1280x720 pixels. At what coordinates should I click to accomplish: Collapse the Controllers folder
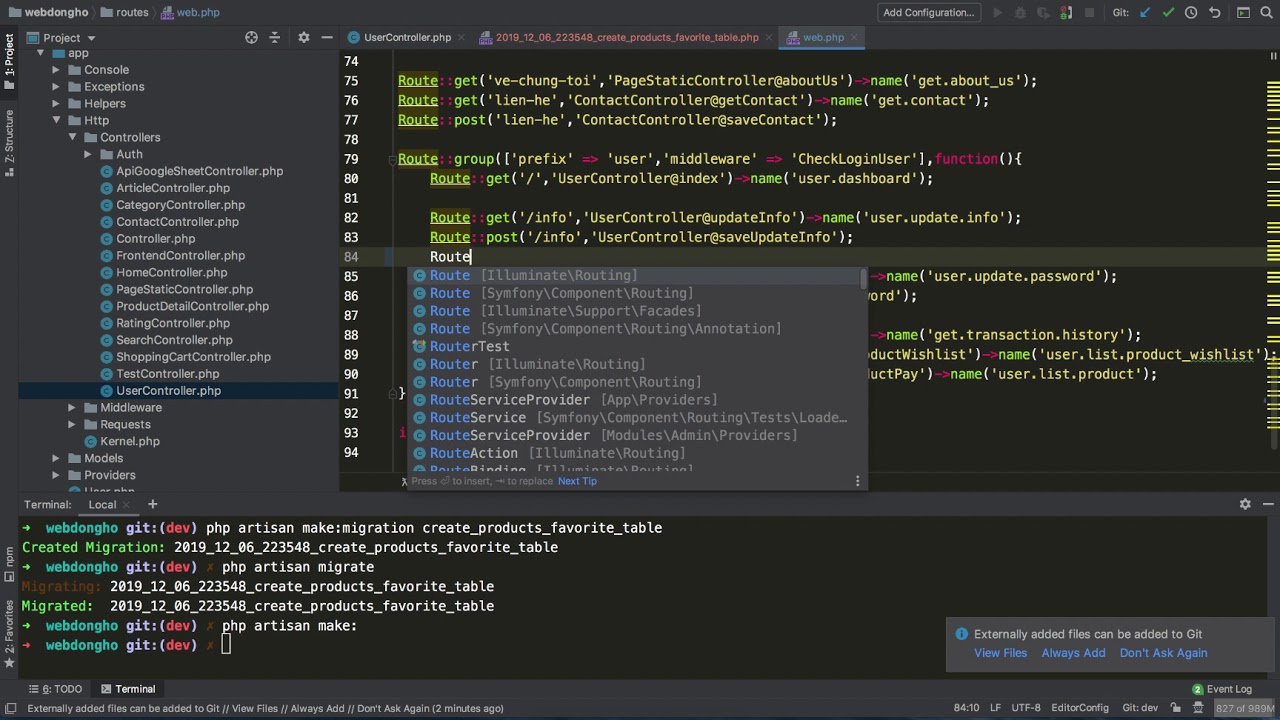tap(72, 138)
